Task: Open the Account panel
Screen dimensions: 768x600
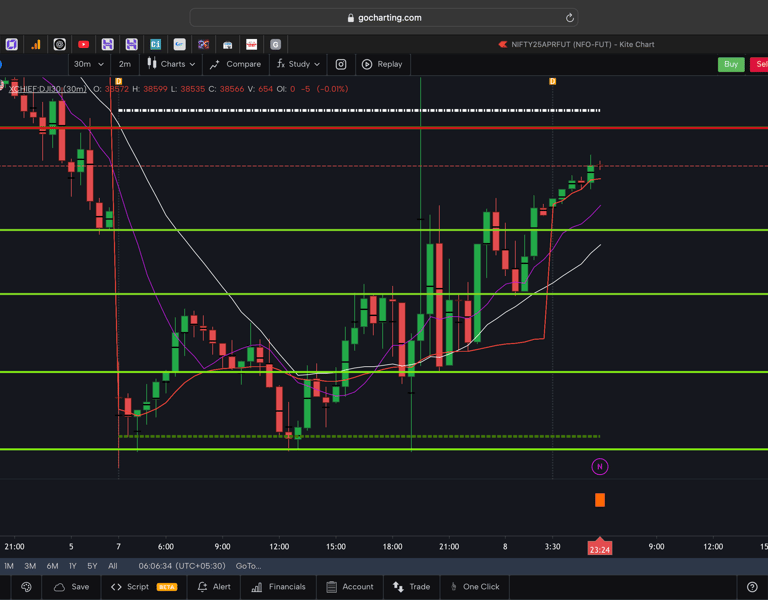Action: point(350,587)
